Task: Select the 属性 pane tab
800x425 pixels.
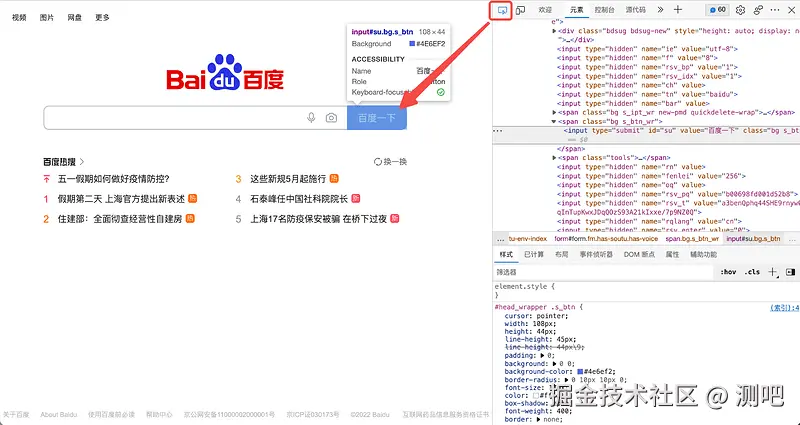Action: coord(672,255)
